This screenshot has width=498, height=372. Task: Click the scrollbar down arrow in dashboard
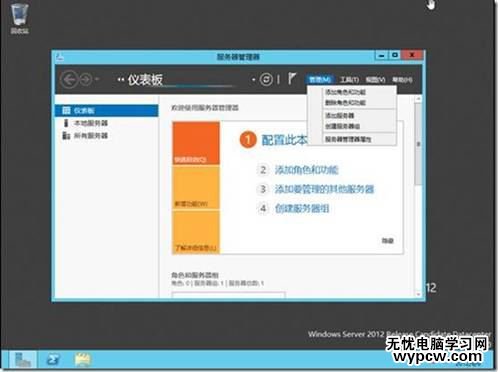pos(418,294)
